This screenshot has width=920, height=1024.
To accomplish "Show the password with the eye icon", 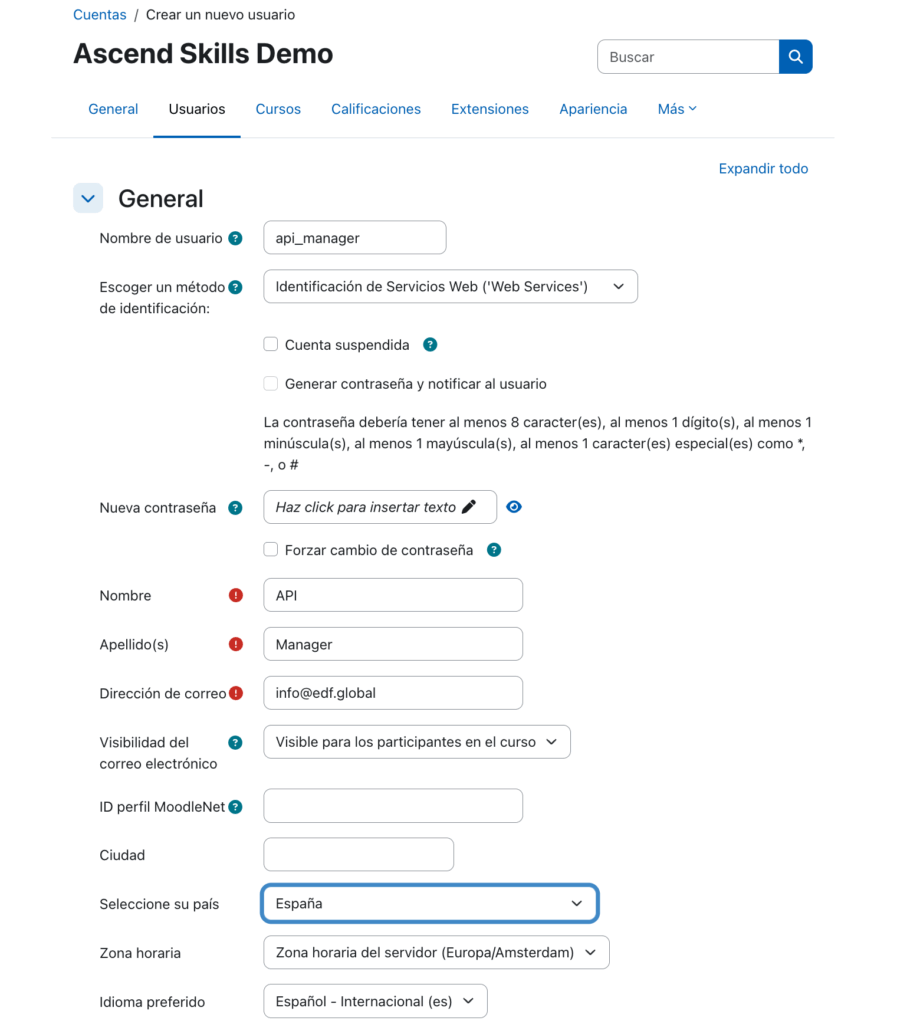I will [x=514, y=507].
